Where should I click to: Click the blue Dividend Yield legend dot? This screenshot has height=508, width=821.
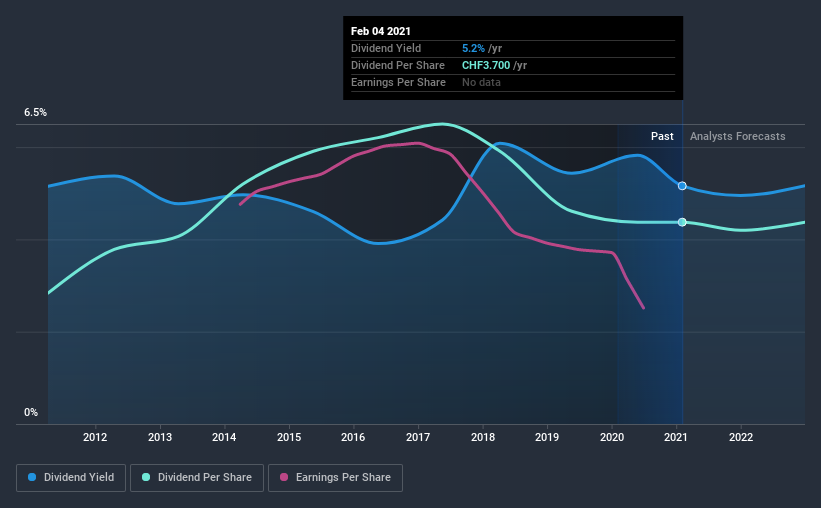[x=32, y=477]
